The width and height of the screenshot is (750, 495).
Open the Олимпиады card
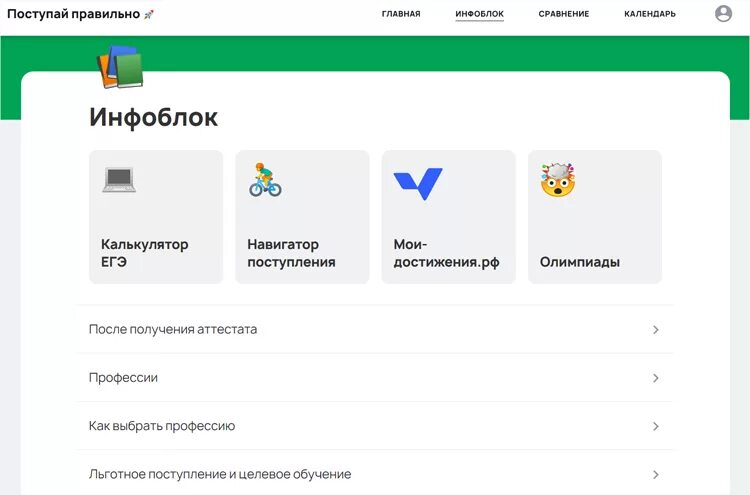(x=595, y=217)
